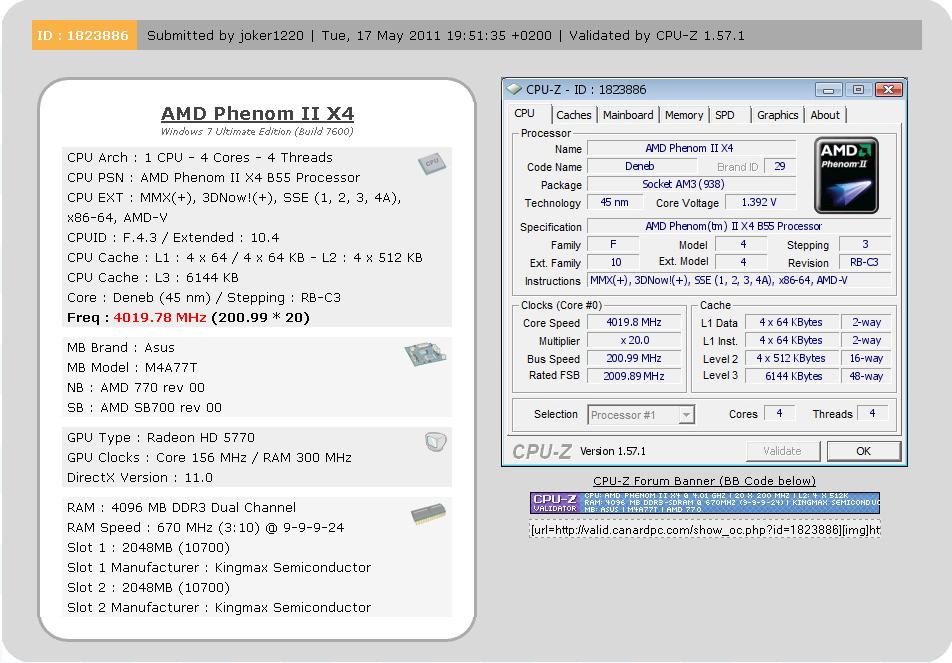The image size is (952, 663).
Task: Click the orange ID : 1823886 badge
Action: (84, 35)
